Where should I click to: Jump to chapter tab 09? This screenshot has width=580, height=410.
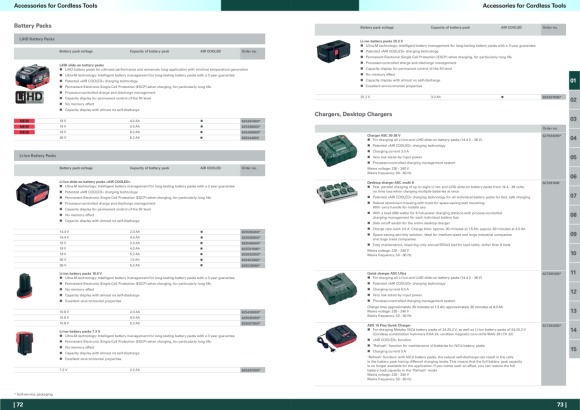[x=574, y=234]
